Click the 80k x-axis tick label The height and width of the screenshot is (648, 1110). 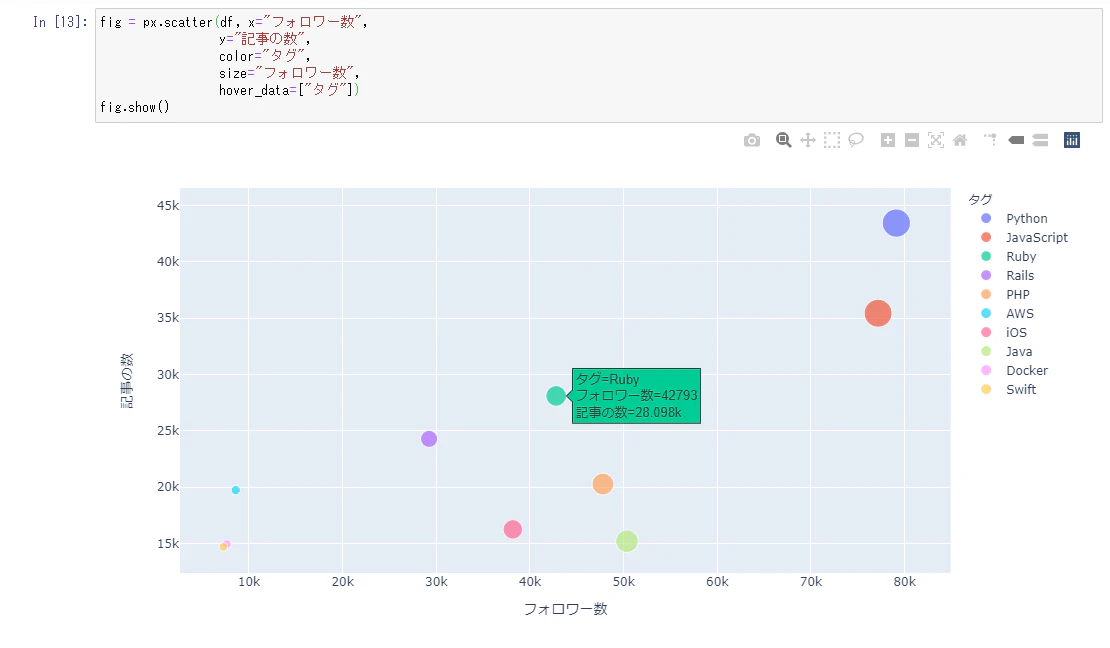tap(904, 581)
